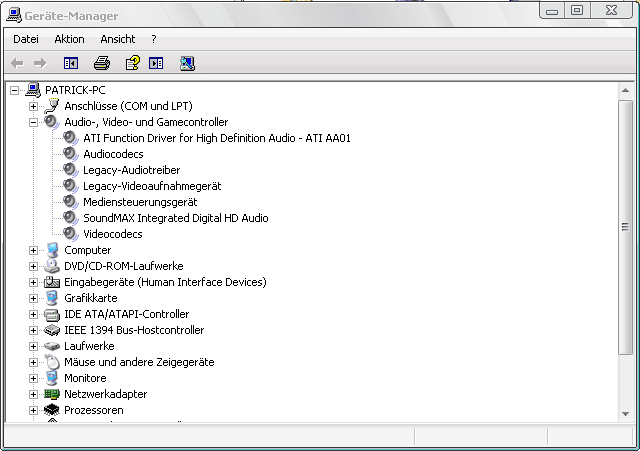Click the Anschlüsse (COM und LPT) port icon
The width and height of the screenshot is (640, 451).
pyautogui.click(x=52, y=106)
